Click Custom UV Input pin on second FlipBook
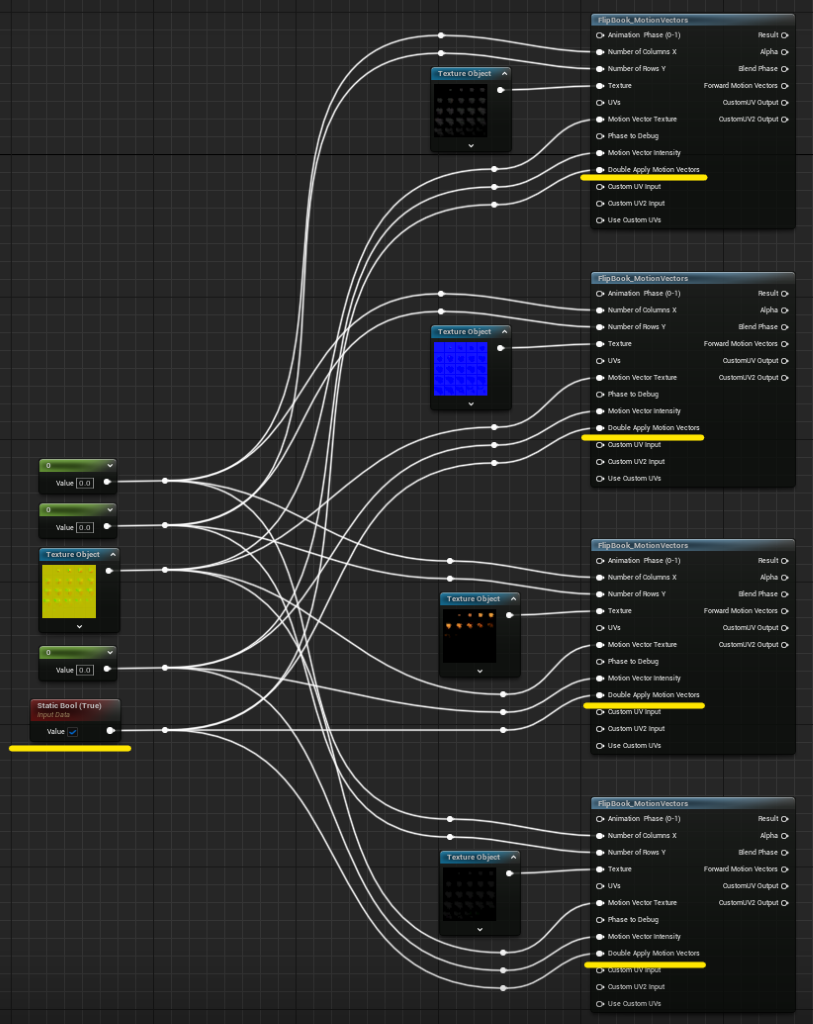The width and height of the screenshot is (813, 1024). coord(600,445)
